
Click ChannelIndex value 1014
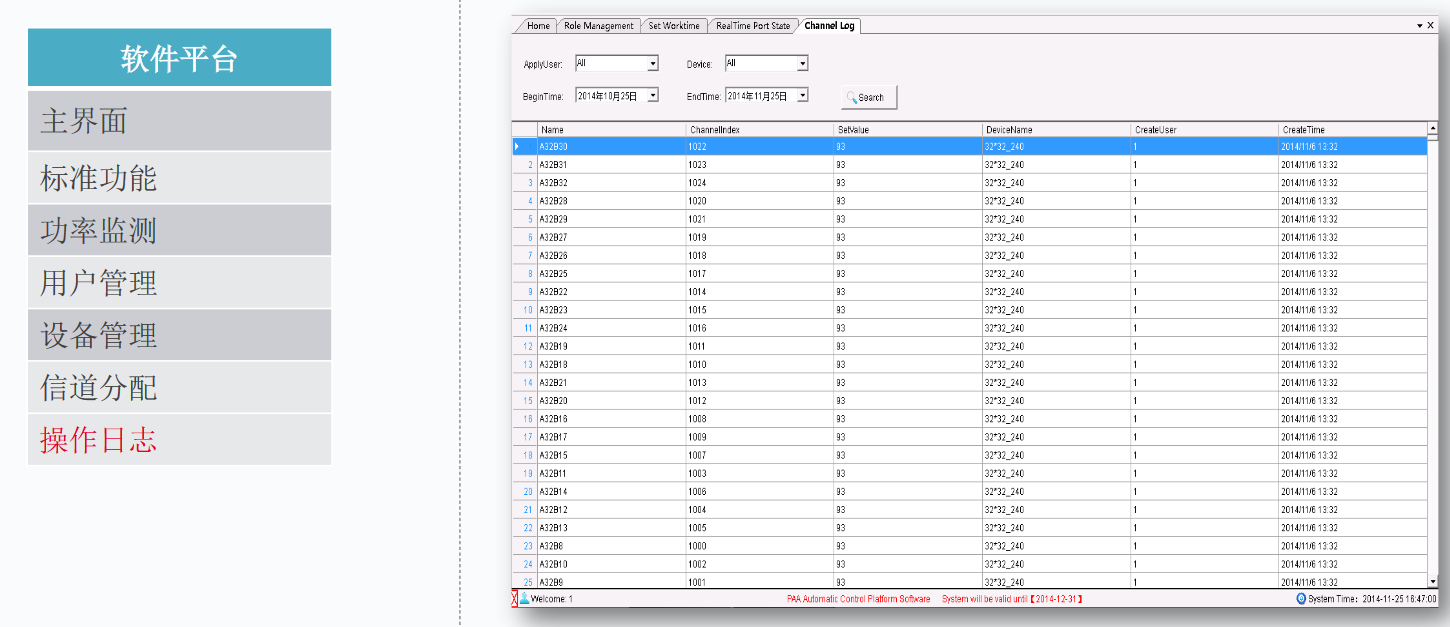[x=760, y=292]
